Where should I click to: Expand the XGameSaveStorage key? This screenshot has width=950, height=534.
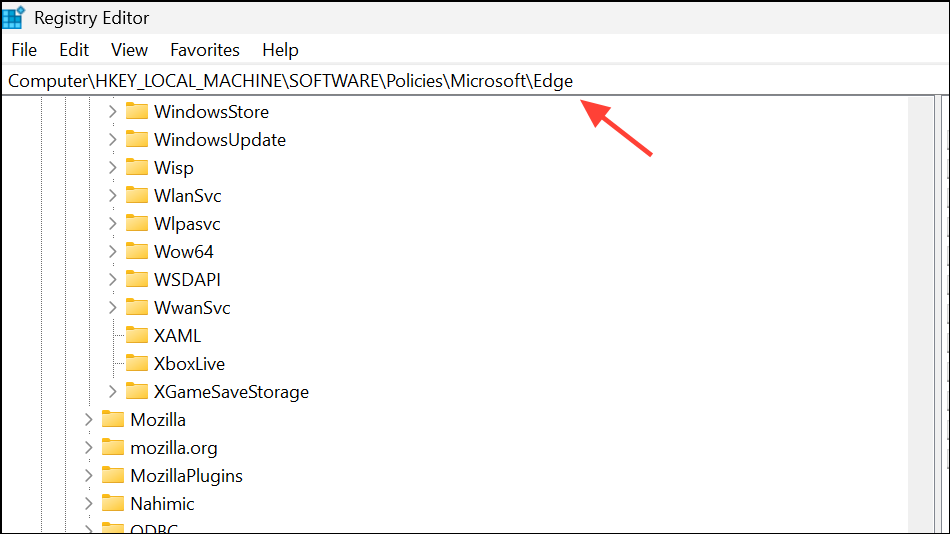pos(112,391)
